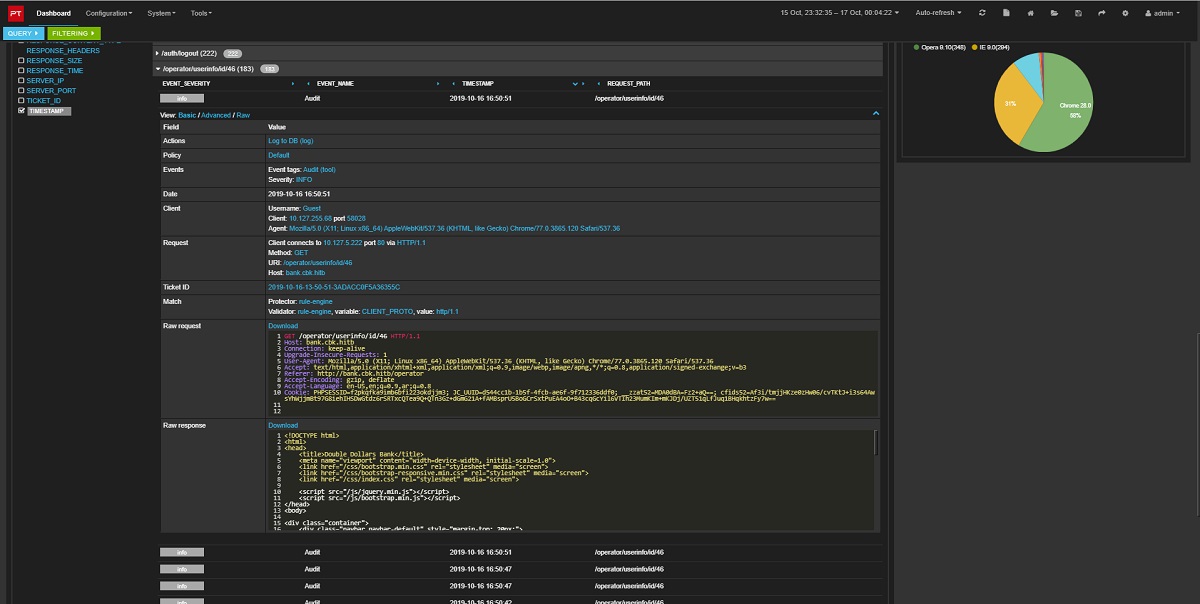Select the Dashboard tab
This screenshot has height=604, width=1200.
tap(53, 13)
